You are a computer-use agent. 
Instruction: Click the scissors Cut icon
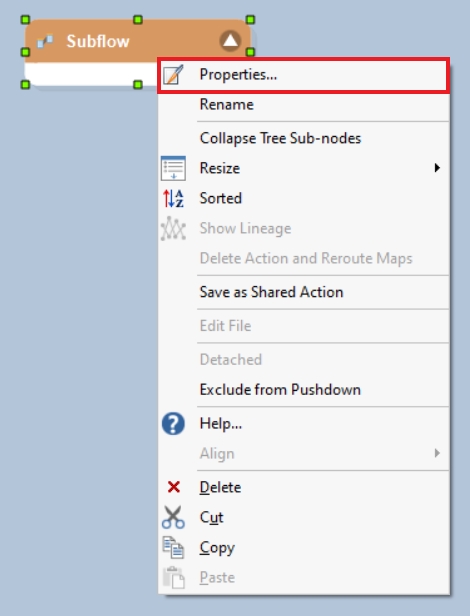[173, 517]
